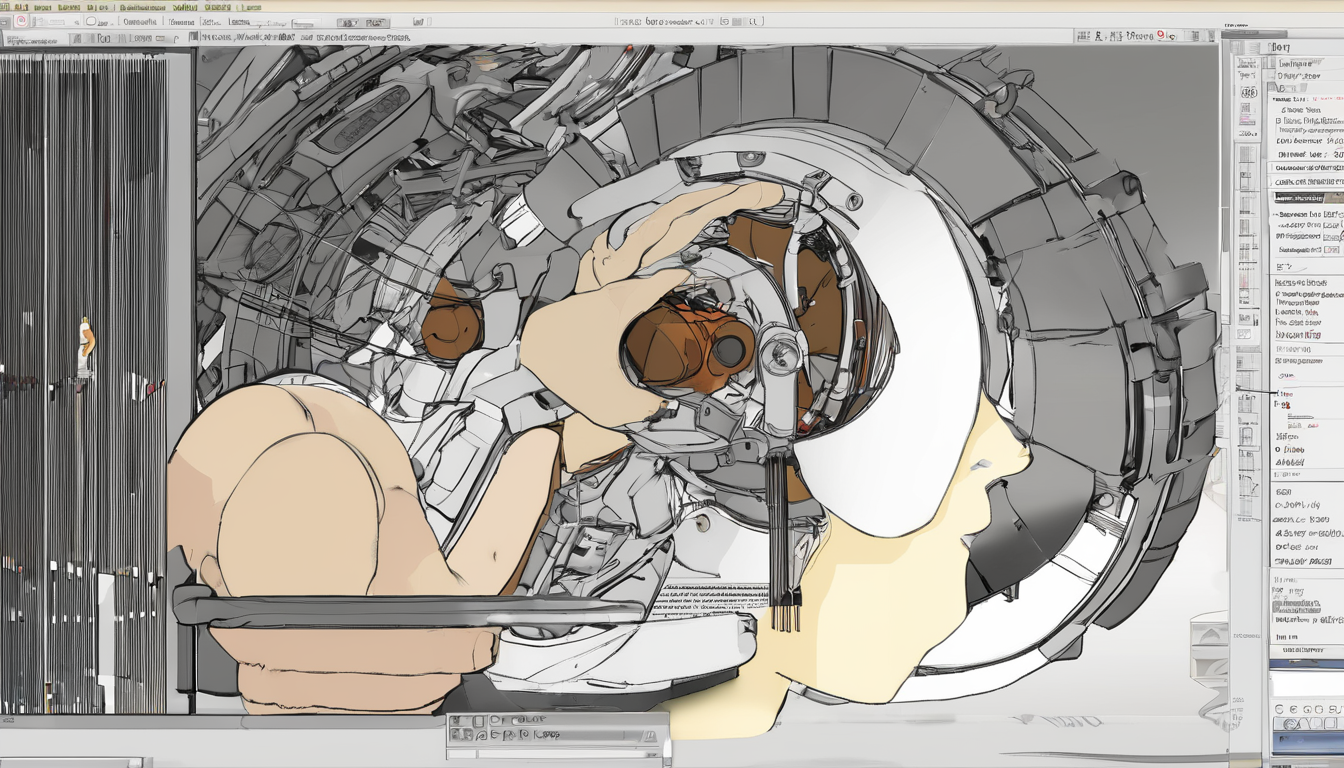Select the round circle tool icon in the second toolbar row

click(93, 21)
